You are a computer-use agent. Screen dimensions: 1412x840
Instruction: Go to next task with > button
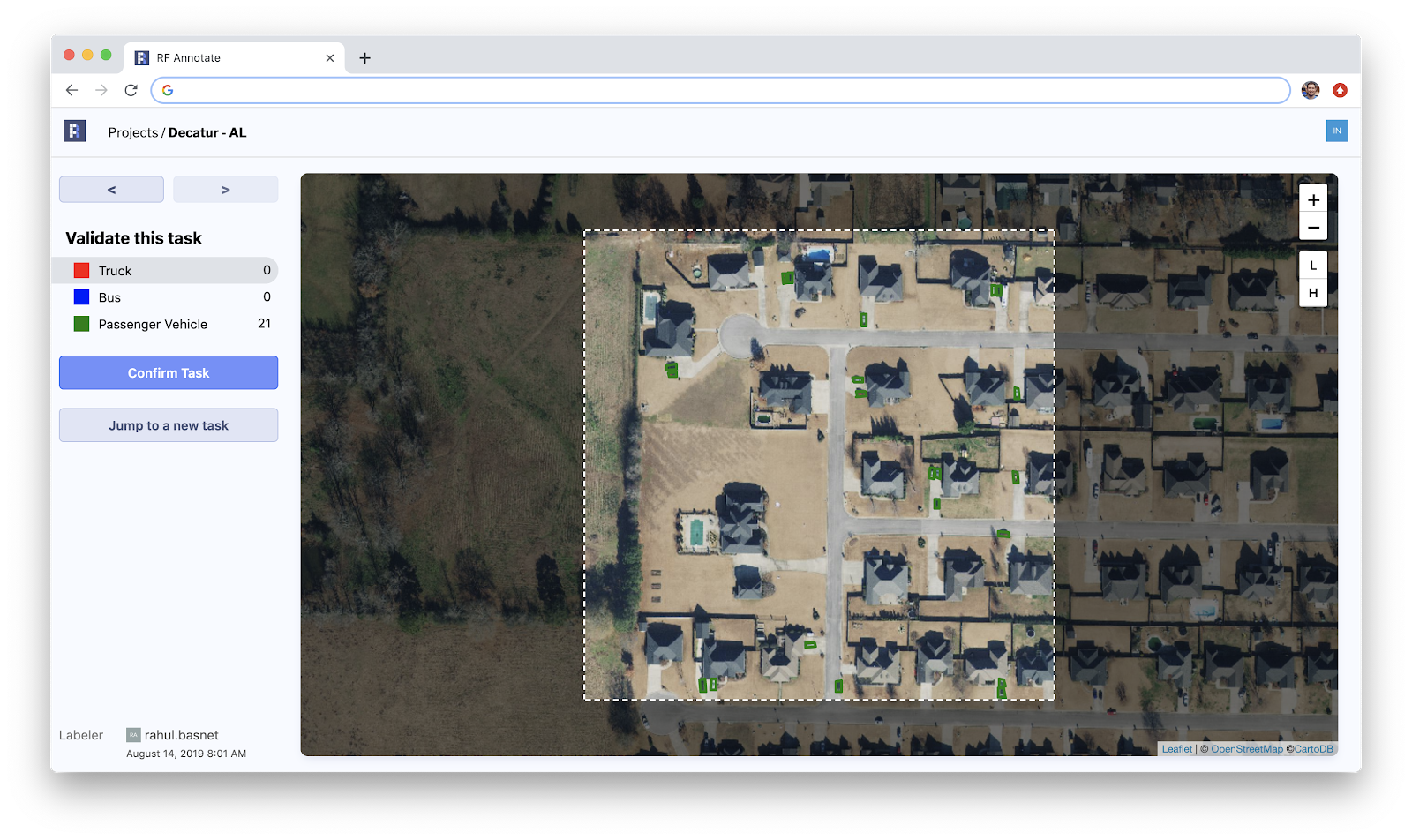(225, 190)
